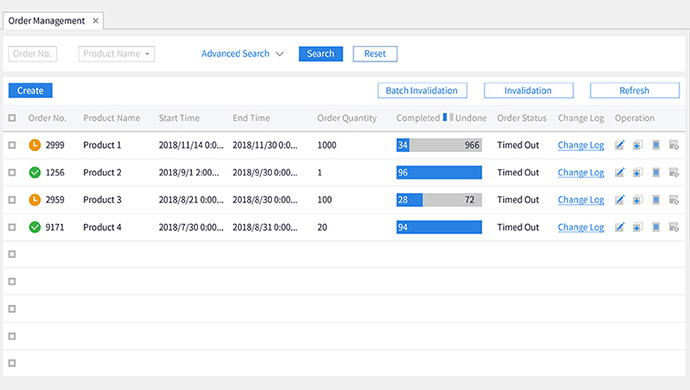690x390 pixels.
Task: Tick the select-all checkbox in the table header
Action: click(x=12, y=118)
